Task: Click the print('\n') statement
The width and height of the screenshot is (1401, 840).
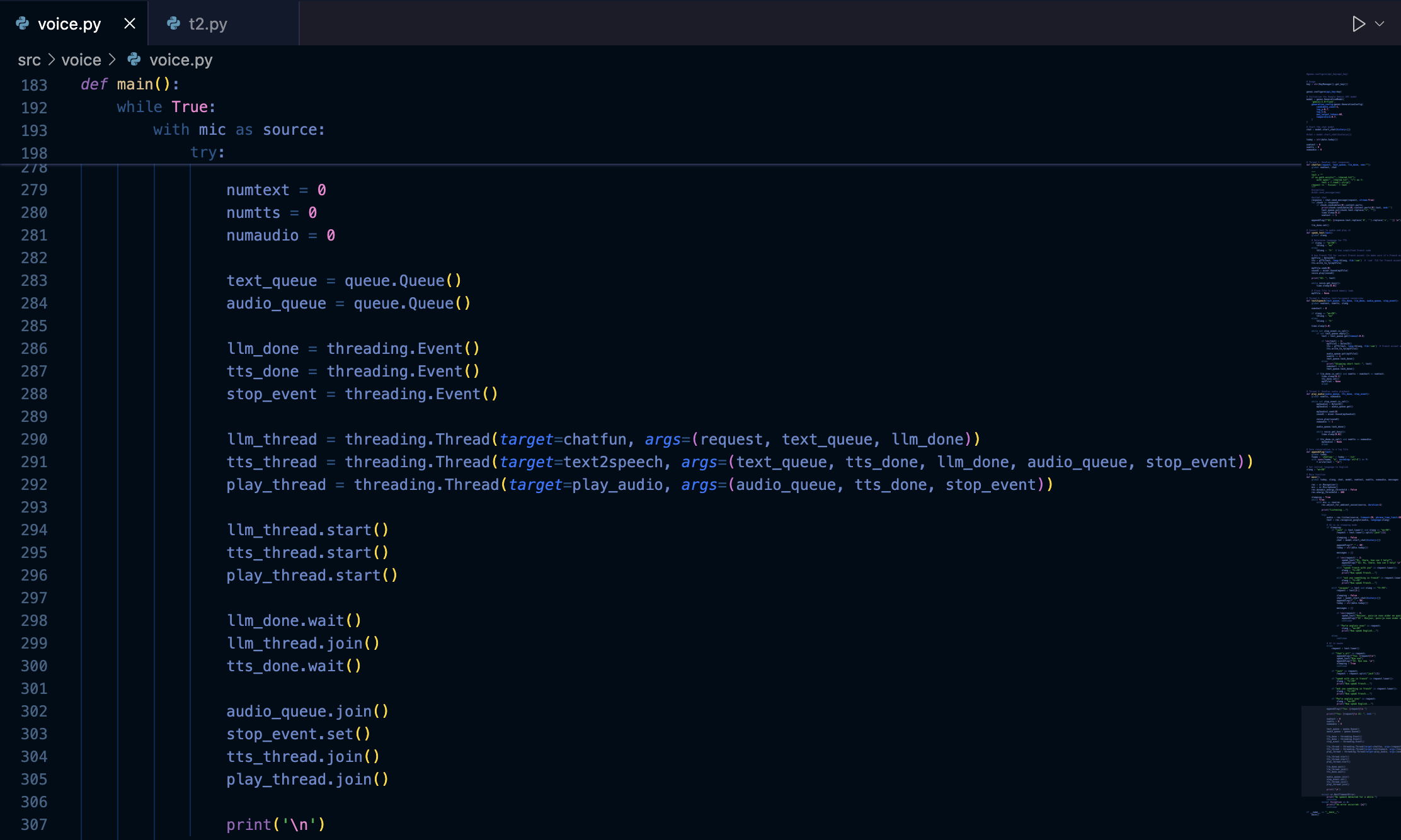Action: click(276, 825)
